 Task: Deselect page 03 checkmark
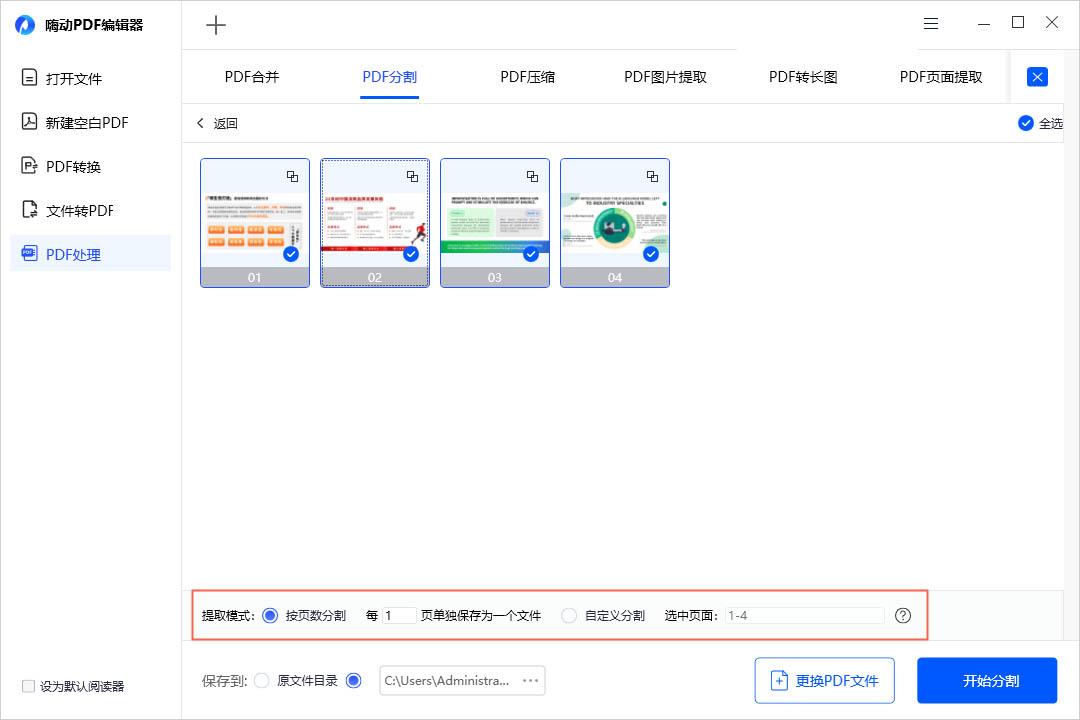tap(530, 254)
